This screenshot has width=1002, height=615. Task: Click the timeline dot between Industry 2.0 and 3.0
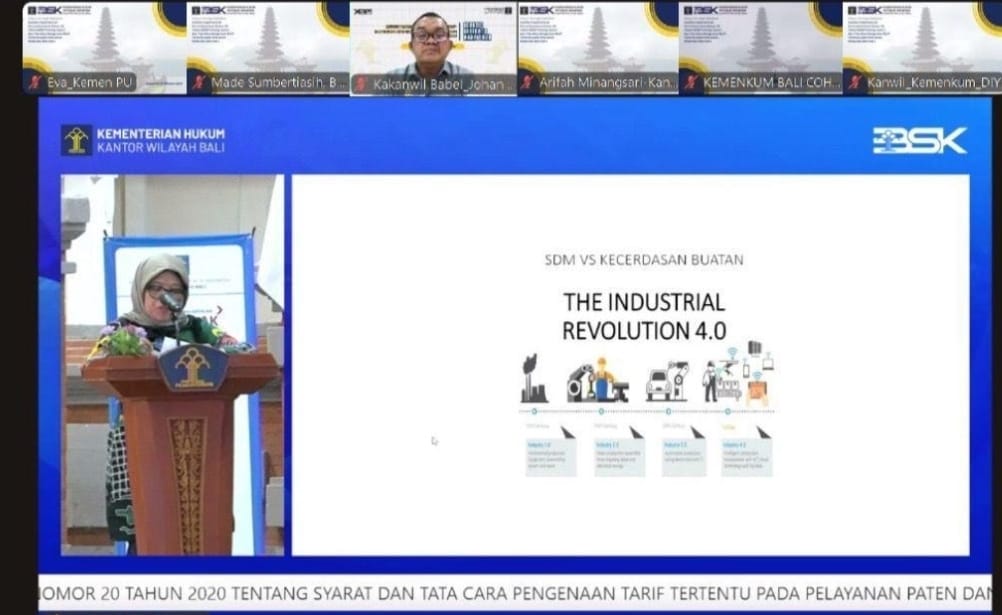point(634,411)
